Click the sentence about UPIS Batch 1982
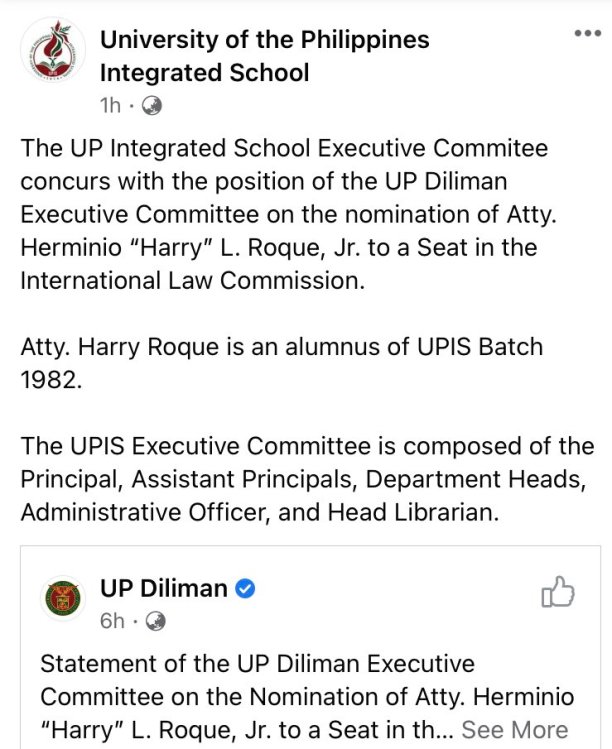The image size is (612, 749). pyautogui.click(x=281, y=363)
